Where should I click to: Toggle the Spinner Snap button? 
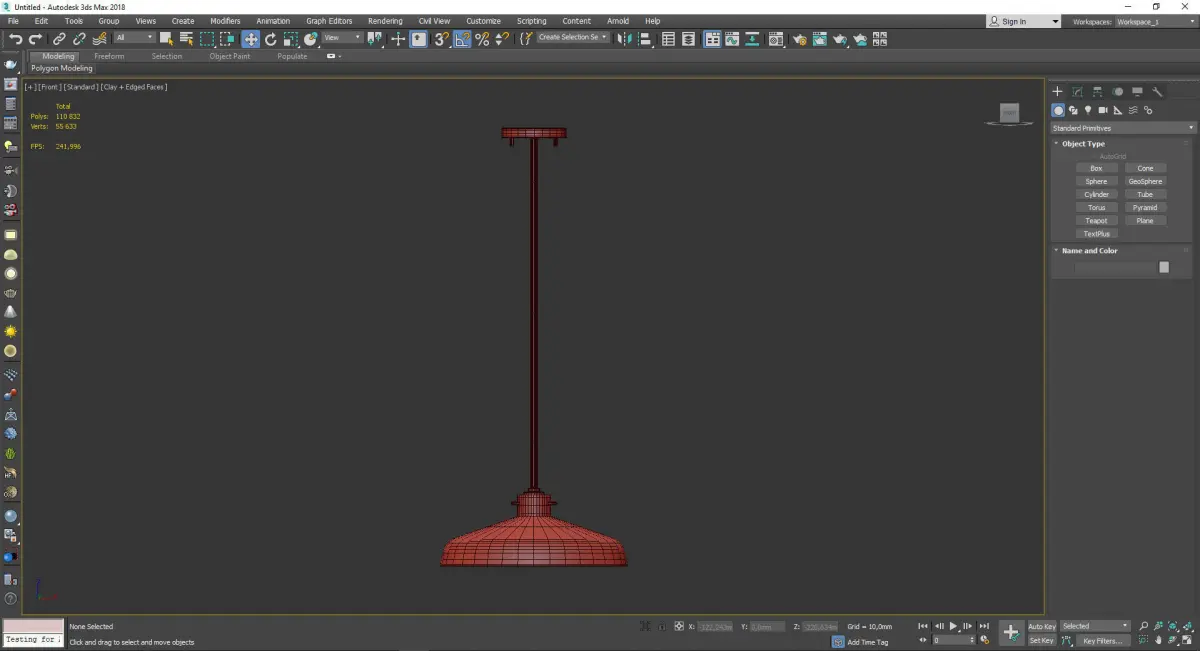(501, 39)
